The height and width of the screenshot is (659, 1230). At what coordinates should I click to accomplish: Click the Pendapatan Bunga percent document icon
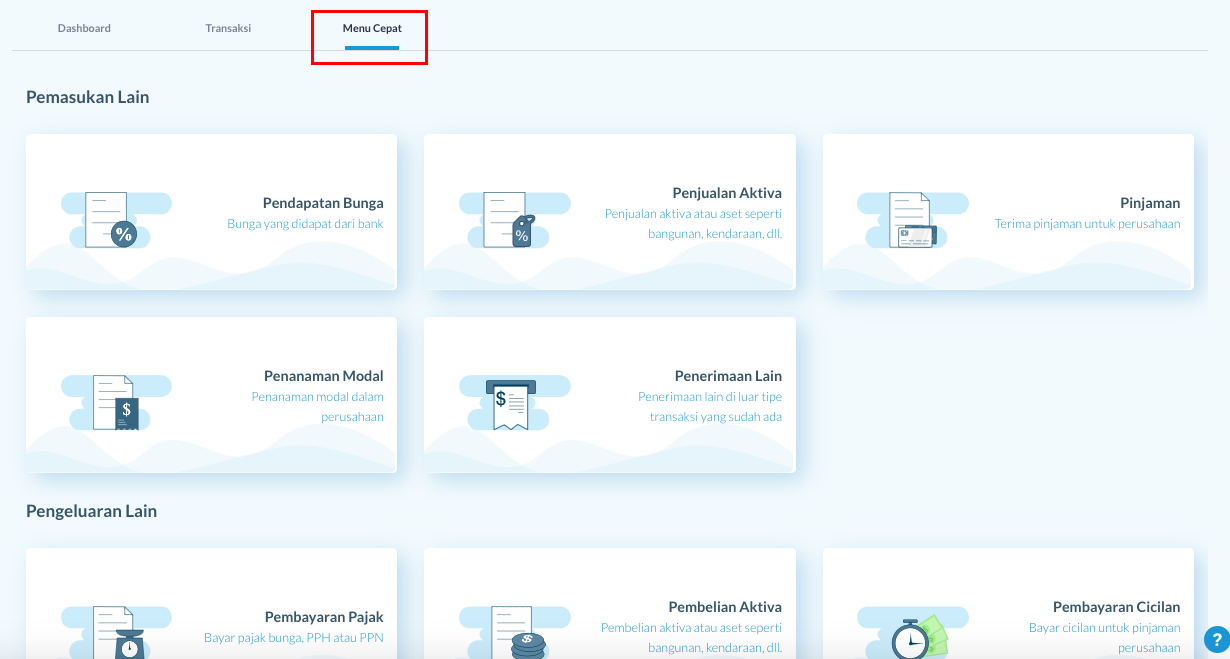tap(111, 220)
